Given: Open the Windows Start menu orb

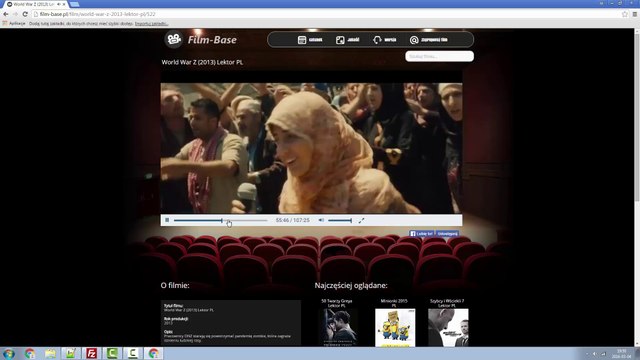Looking at the screenshot, I should [x=9, y=353].
